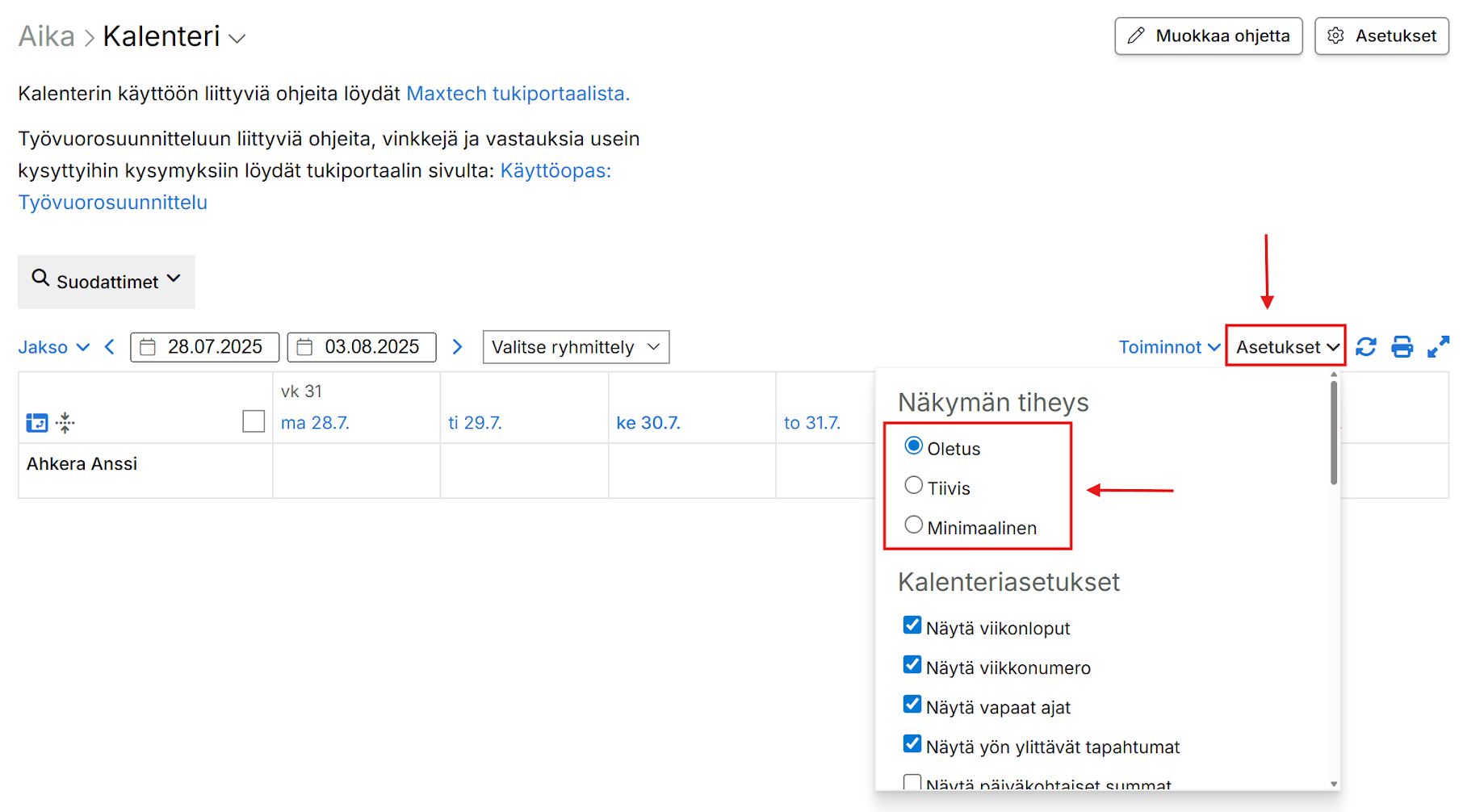
Task: Click the collapse rows icon in header
Action: [65, 422]
